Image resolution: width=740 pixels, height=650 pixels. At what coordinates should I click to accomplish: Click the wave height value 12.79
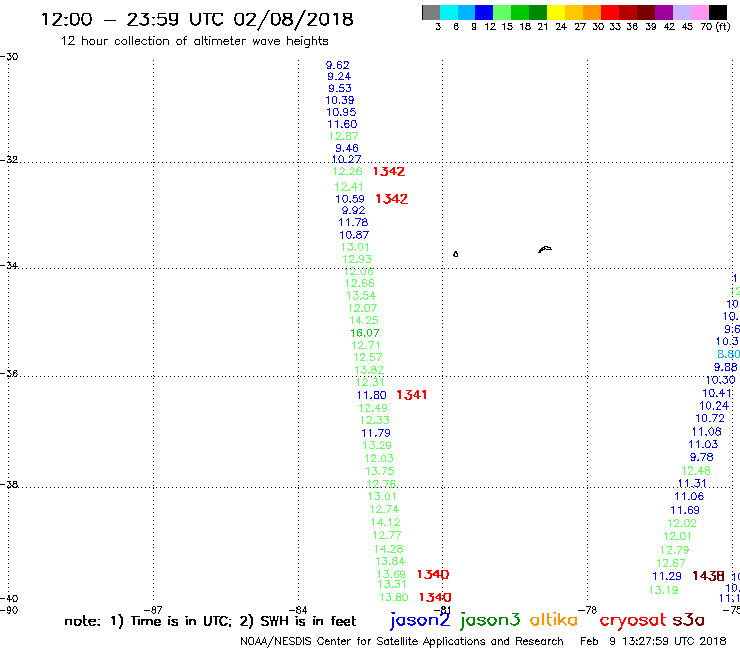[674, 550]
